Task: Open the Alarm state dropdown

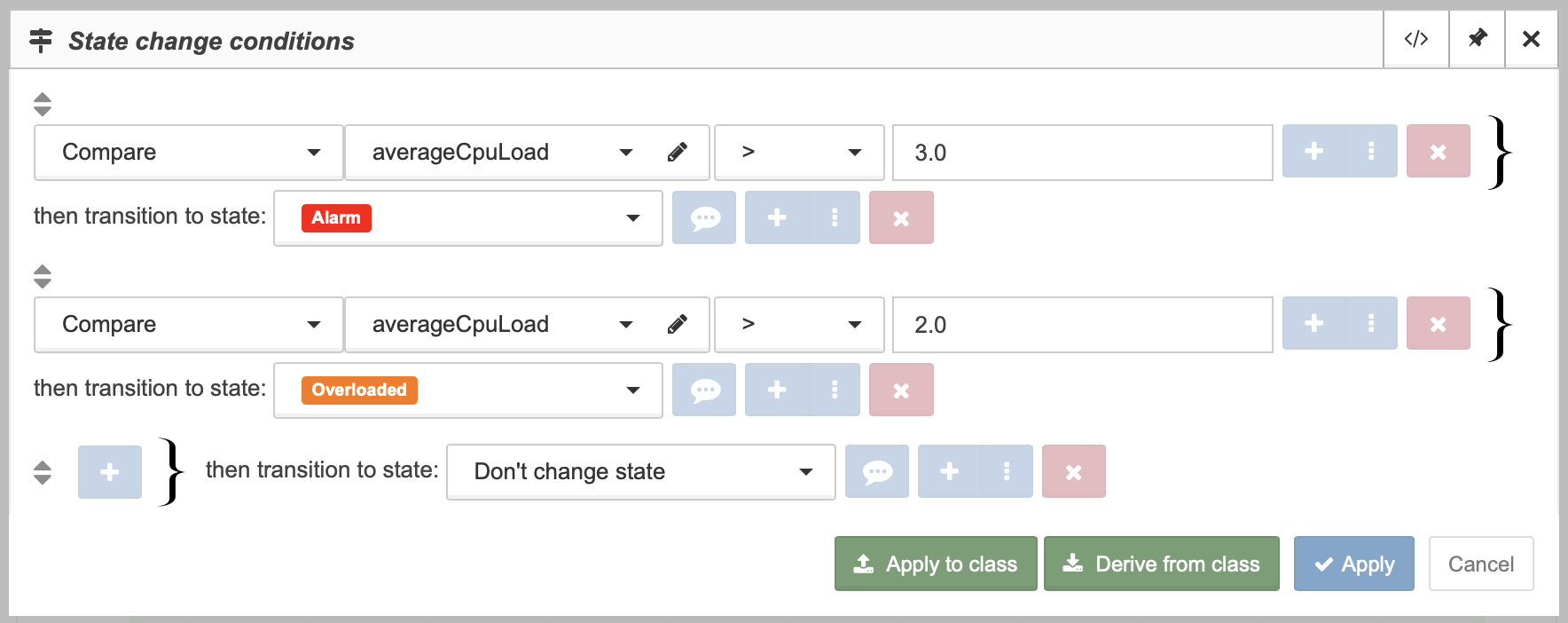Action: click(468, 218)
